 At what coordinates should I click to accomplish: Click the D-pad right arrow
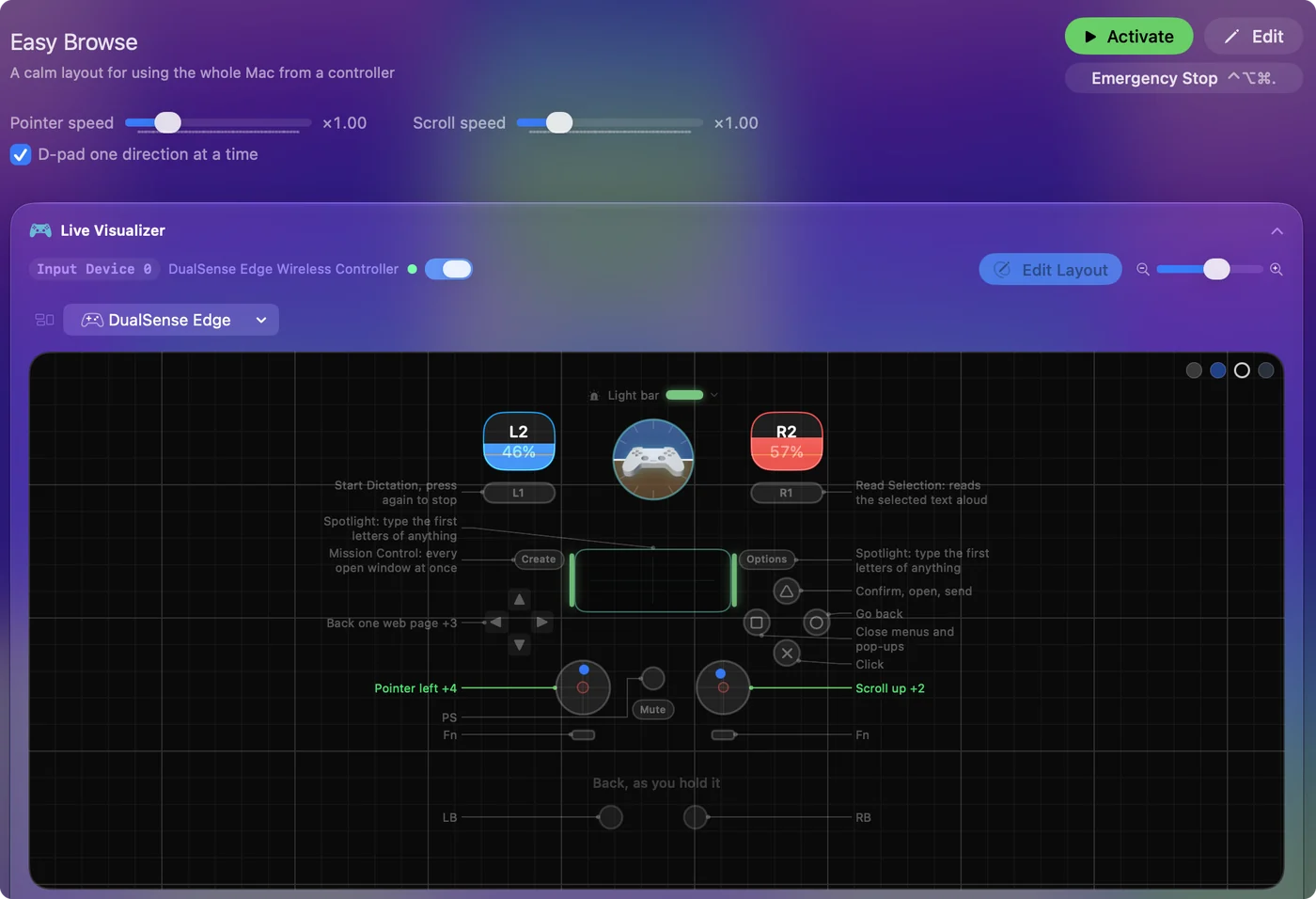tap(541, 623)
